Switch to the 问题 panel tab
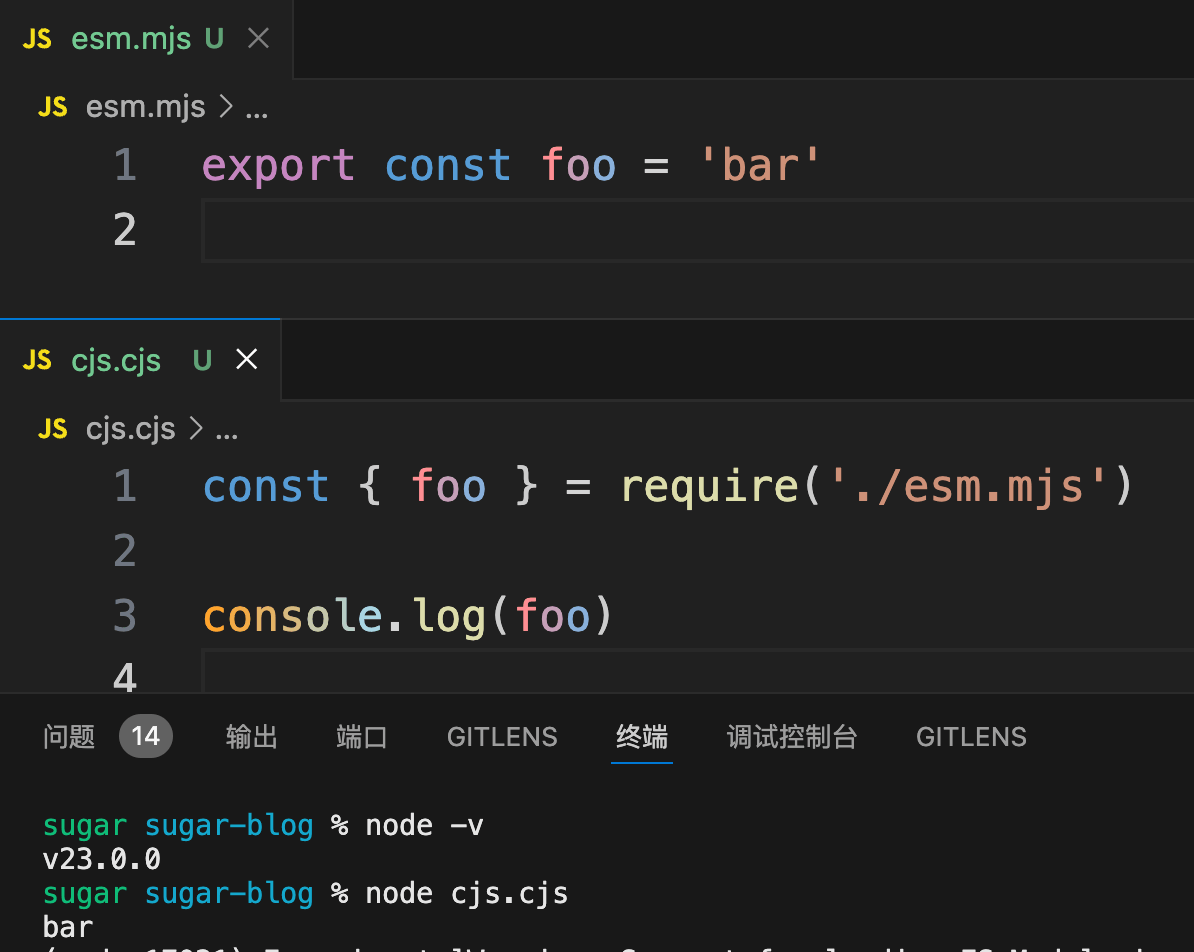Screen dimensions: 1194x952 [x=69, y=737]
